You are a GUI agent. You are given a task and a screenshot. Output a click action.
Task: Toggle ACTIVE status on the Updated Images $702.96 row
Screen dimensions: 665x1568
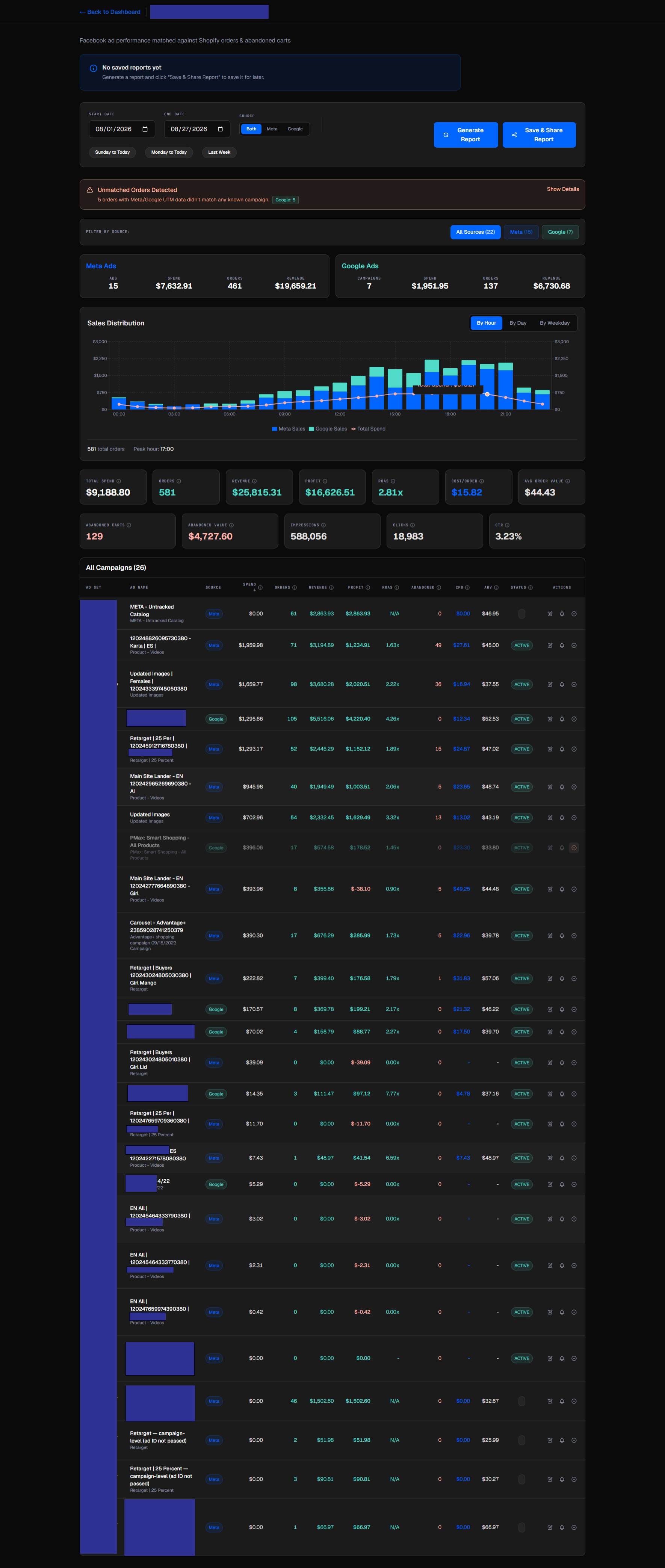pos(521,818)
